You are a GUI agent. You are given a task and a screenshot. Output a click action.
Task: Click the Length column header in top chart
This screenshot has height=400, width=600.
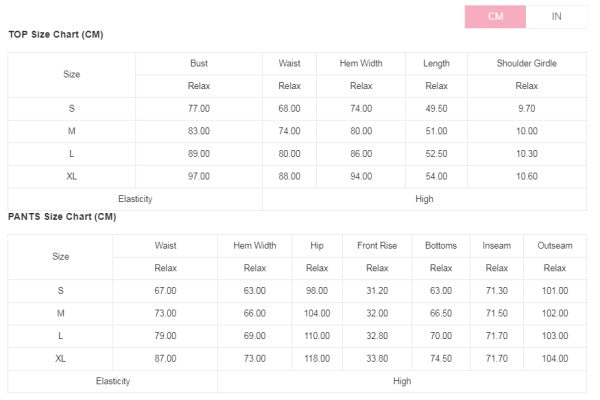[x=436, y=64]
